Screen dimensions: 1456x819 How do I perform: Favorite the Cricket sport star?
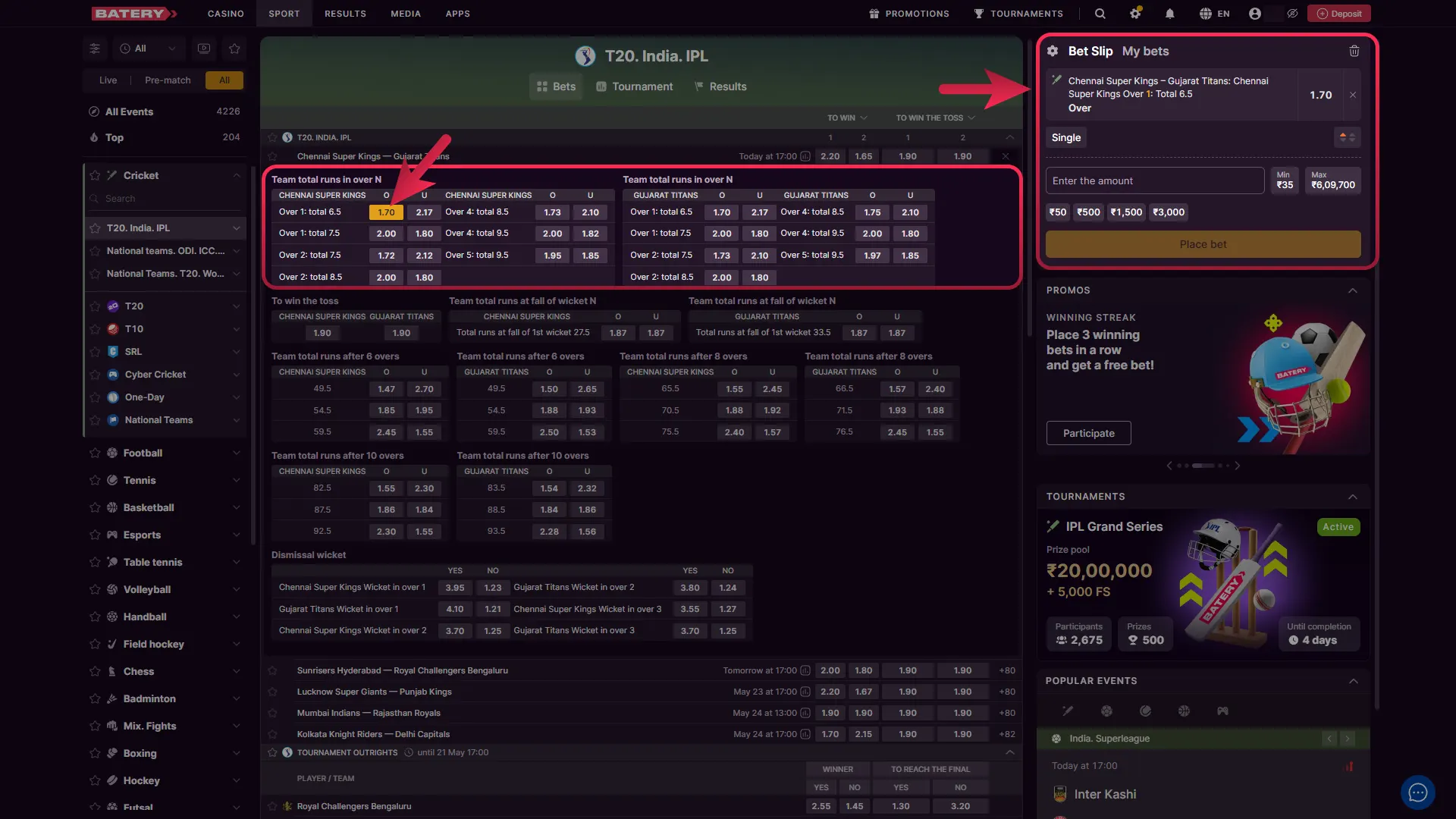click(95, 175)
